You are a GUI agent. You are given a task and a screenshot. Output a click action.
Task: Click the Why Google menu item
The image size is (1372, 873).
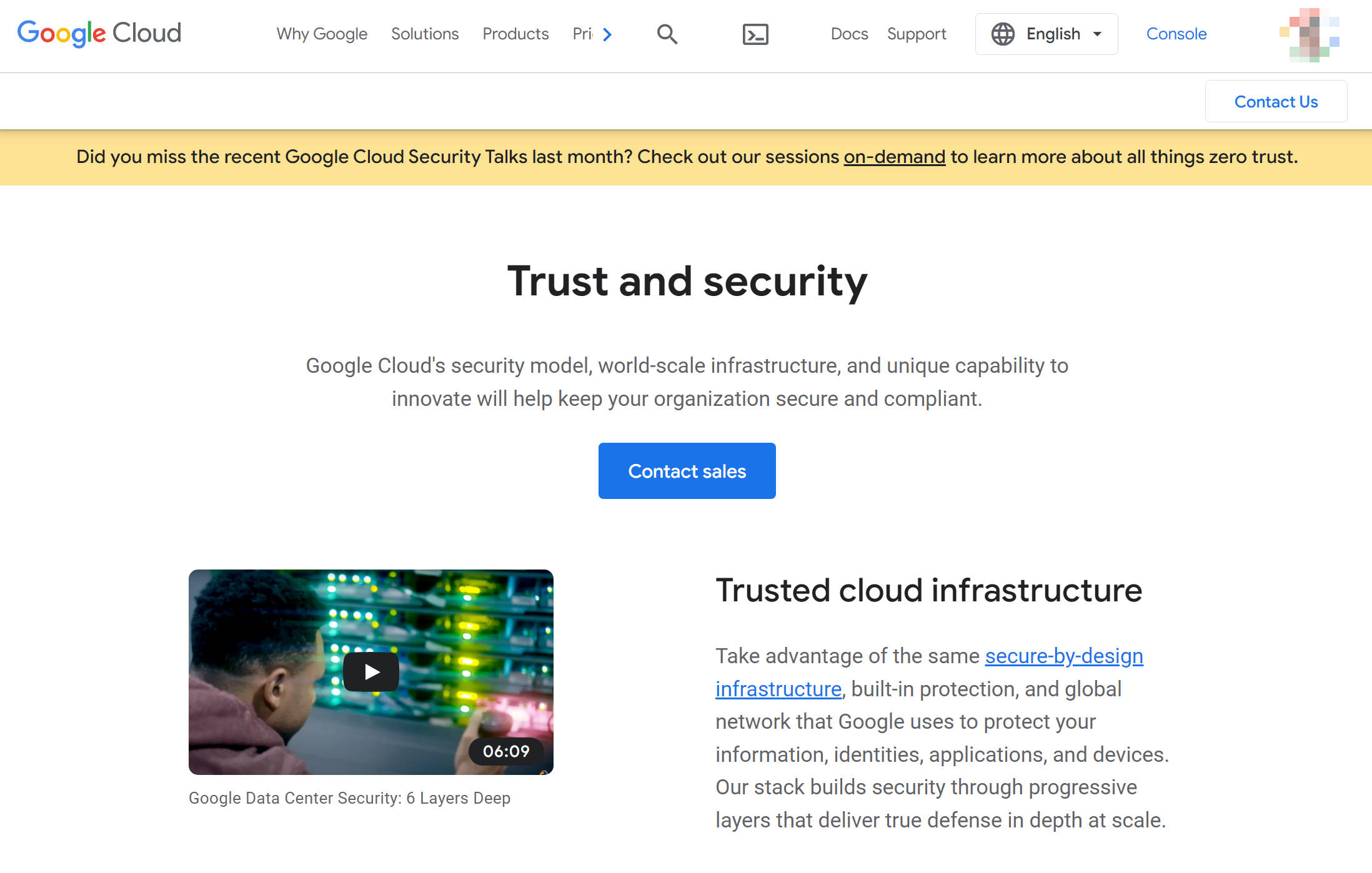(323, 33)
